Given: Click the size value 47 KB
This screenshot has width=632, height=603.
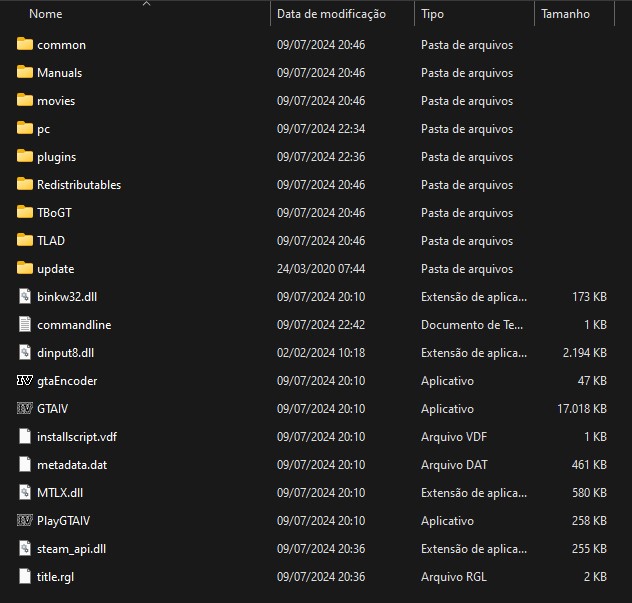Looking at the screenshot, I should (592, 381).
